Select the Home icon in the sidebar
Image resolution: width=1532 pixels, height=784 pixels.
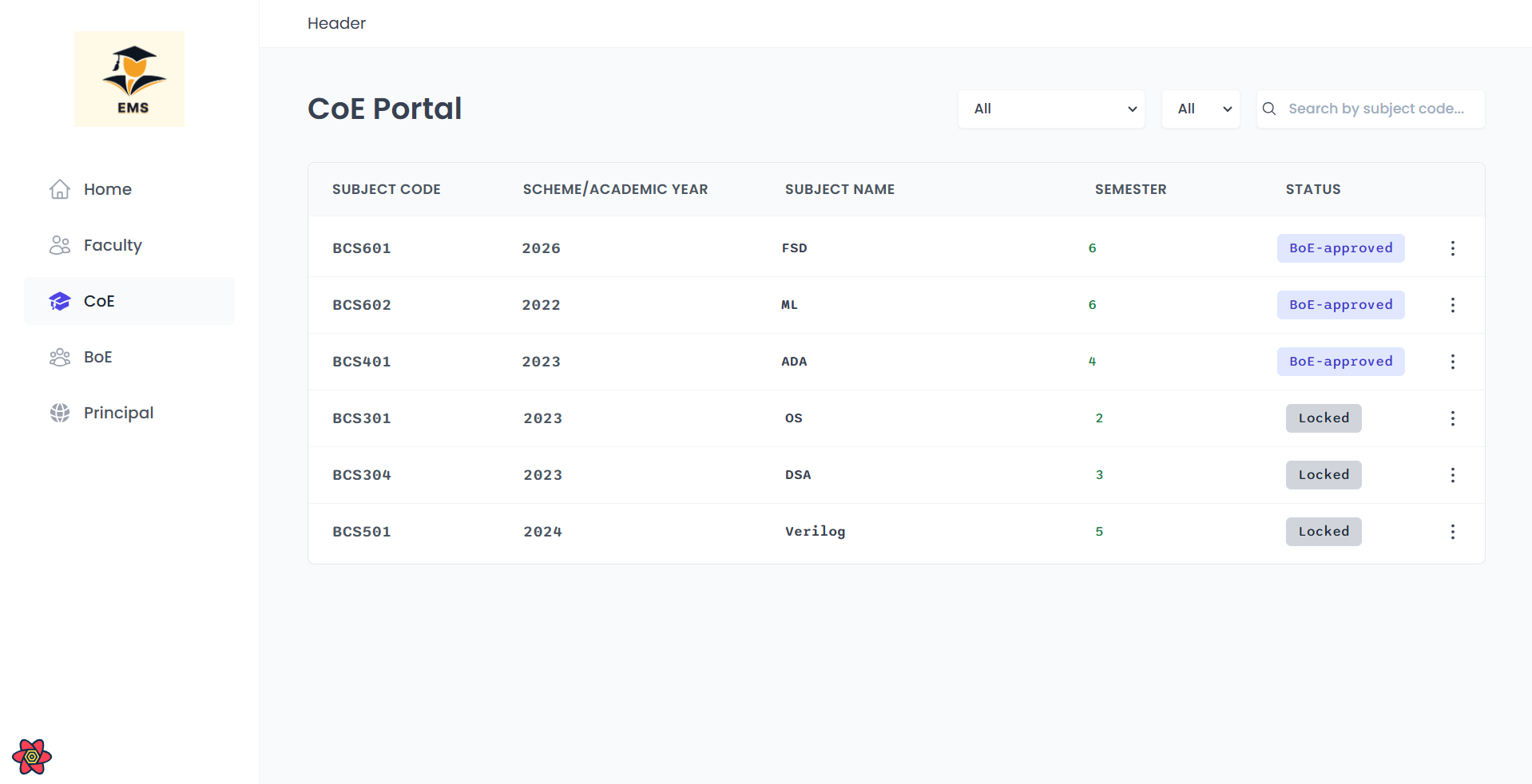click(59, 189)
